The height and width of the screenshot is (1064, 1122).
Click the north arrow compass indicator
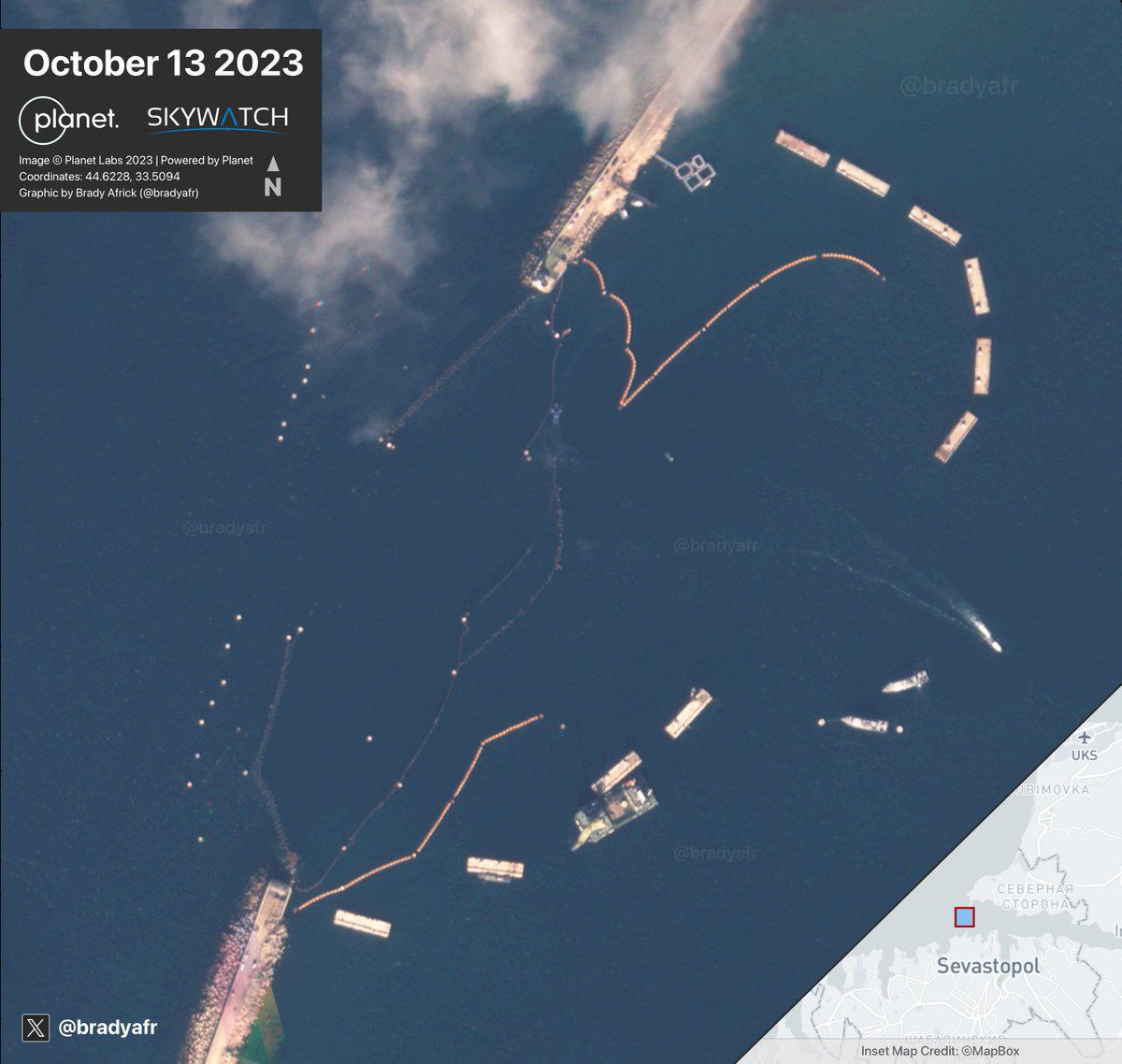(272, 176)
